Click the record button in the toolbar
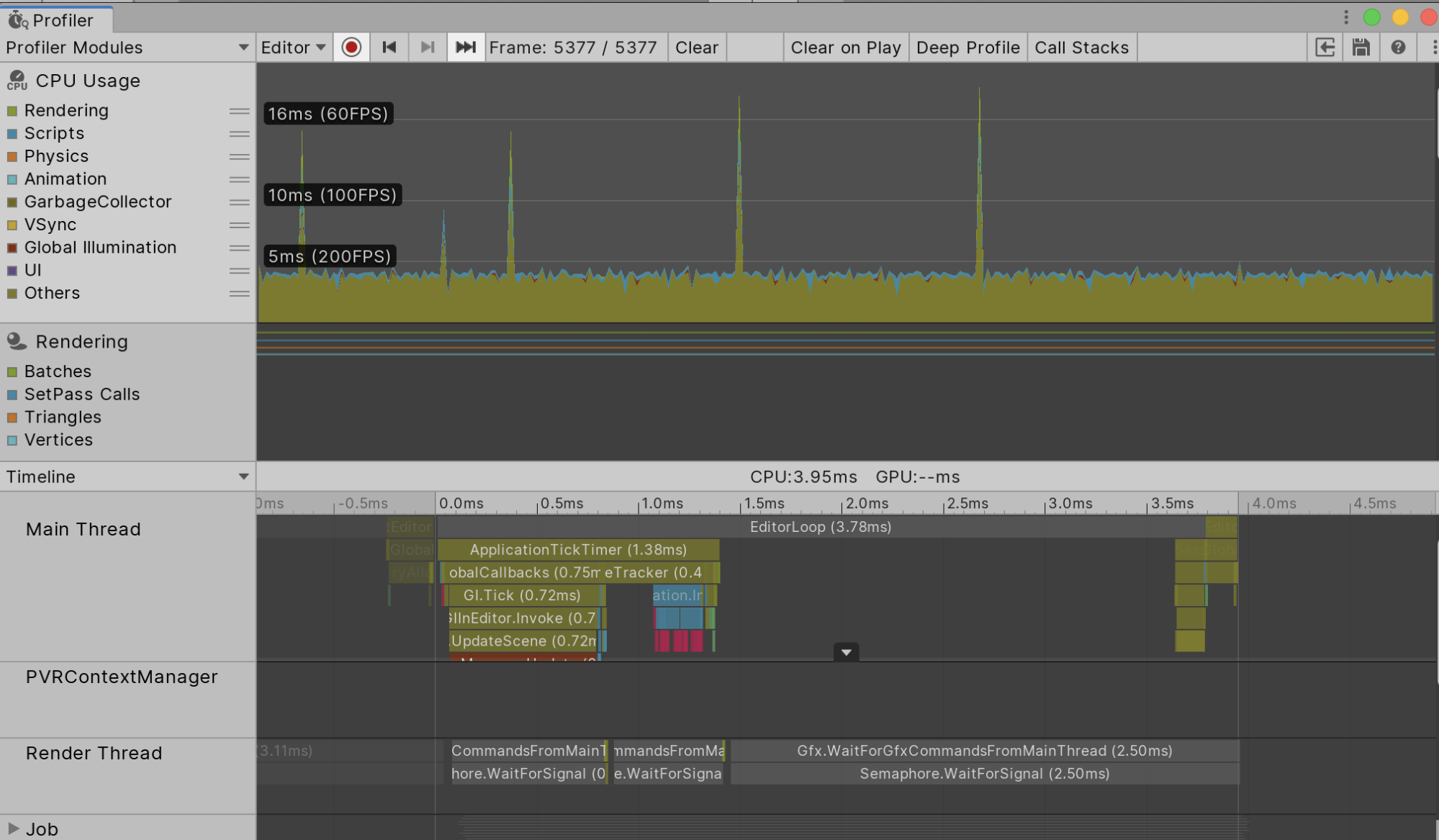The width and height of the screenshot is (1439, 840). (351, 47)
